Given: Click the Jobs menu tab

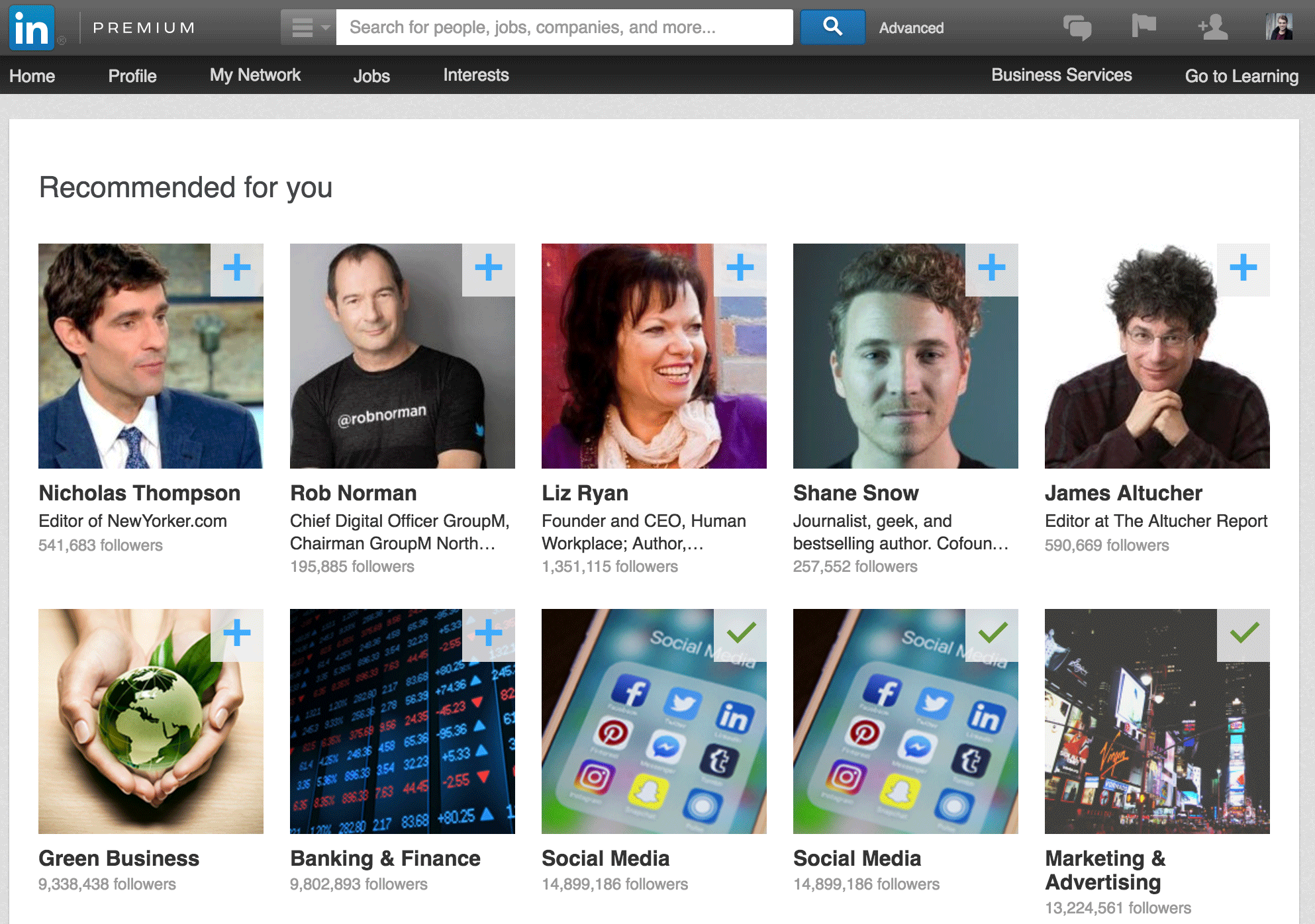Looking at the screenshot, I should coord(371,75).
